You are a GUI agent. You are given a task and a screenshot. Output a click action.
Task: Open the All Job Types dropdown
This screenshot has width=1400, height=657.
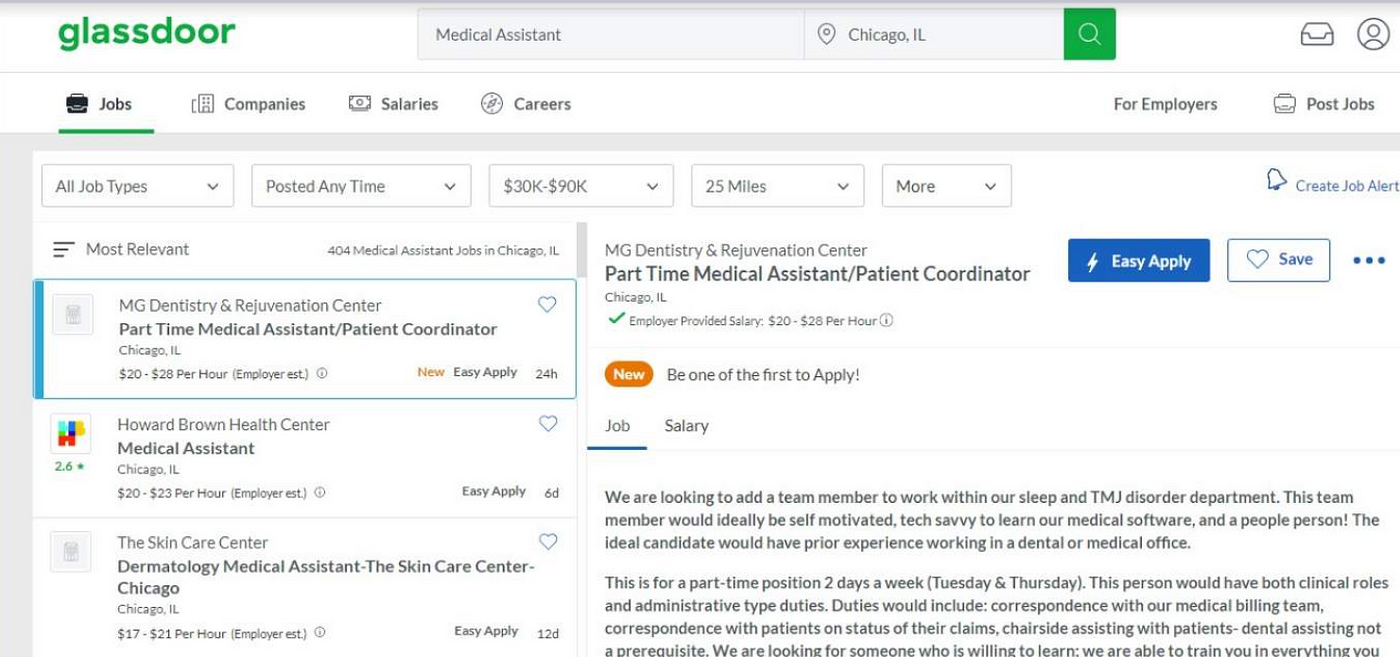pyautogui.click(x=138, y=186)
